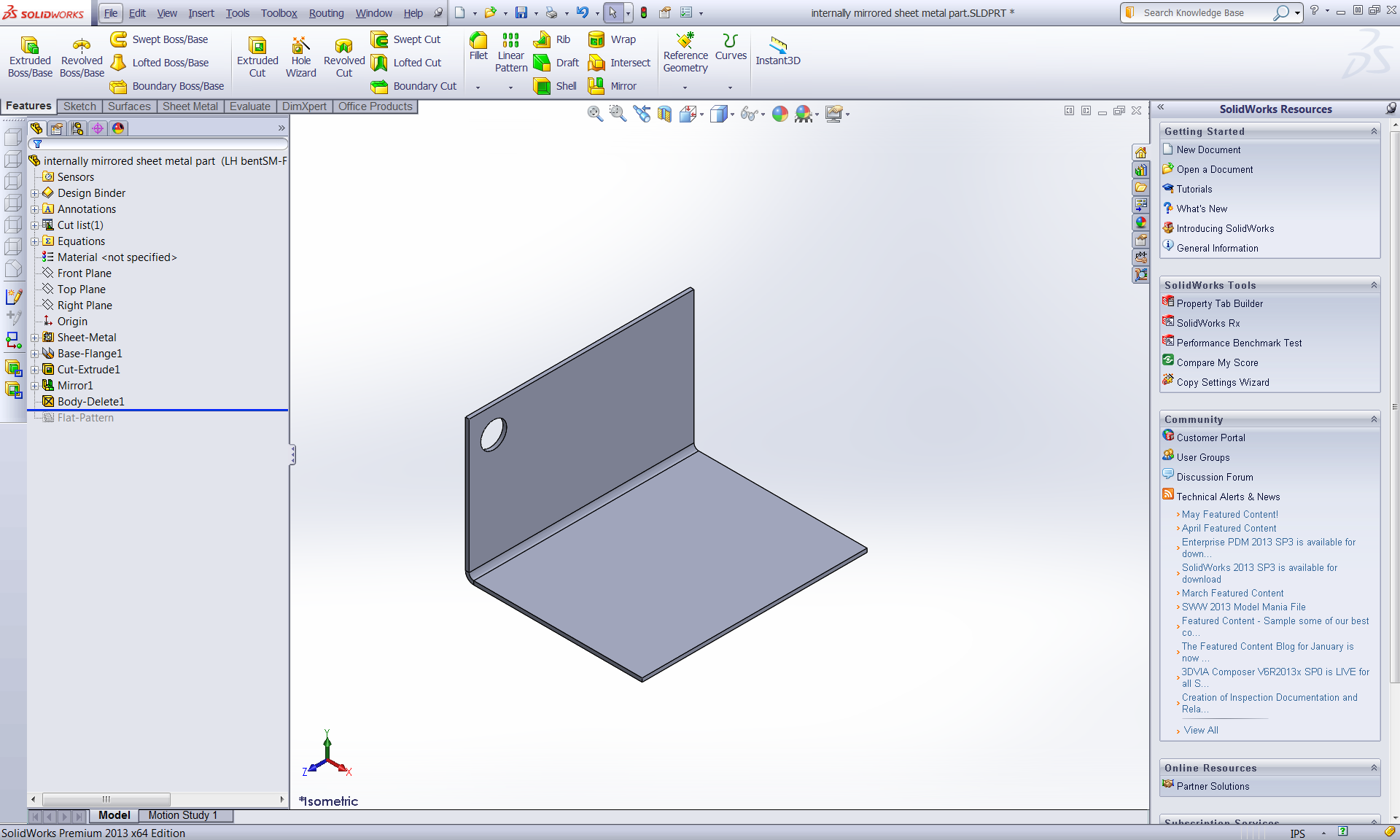Viewport: 1400px width, 840px height.
Task: Click Zoom to Fit in view toolbar
Action: coord(595,114)
